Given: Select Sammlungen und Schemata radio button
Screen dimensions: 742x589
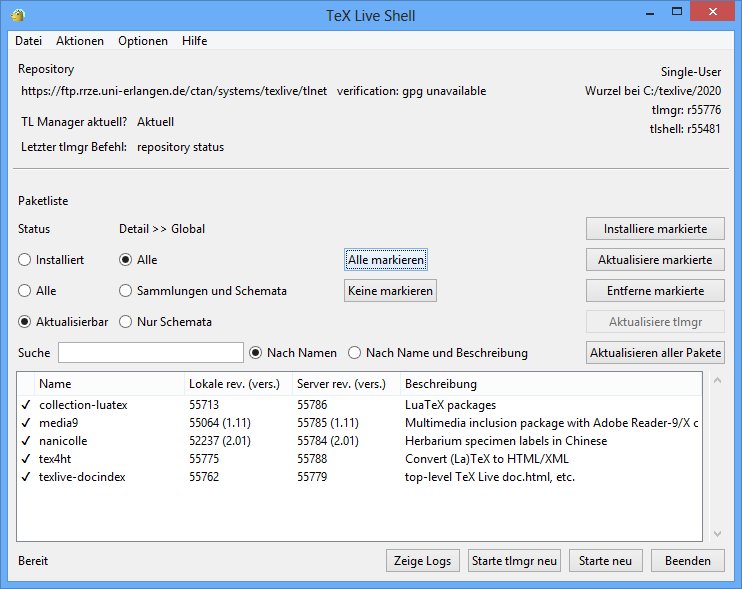Looking at the screenshot, I should [125, 290].
